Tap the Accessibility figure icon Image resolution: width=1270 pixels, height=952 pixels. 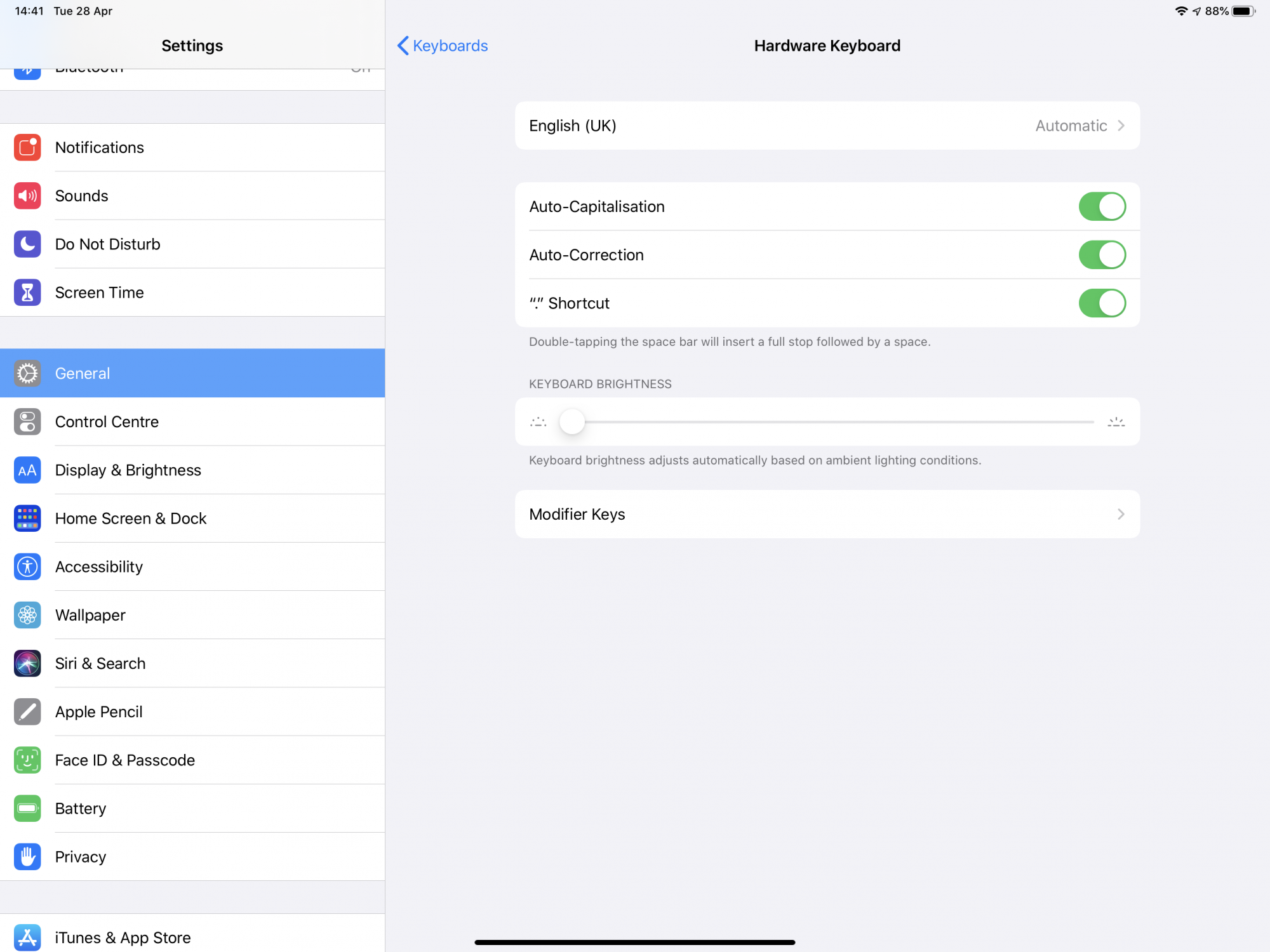click(x=27, y=567)
